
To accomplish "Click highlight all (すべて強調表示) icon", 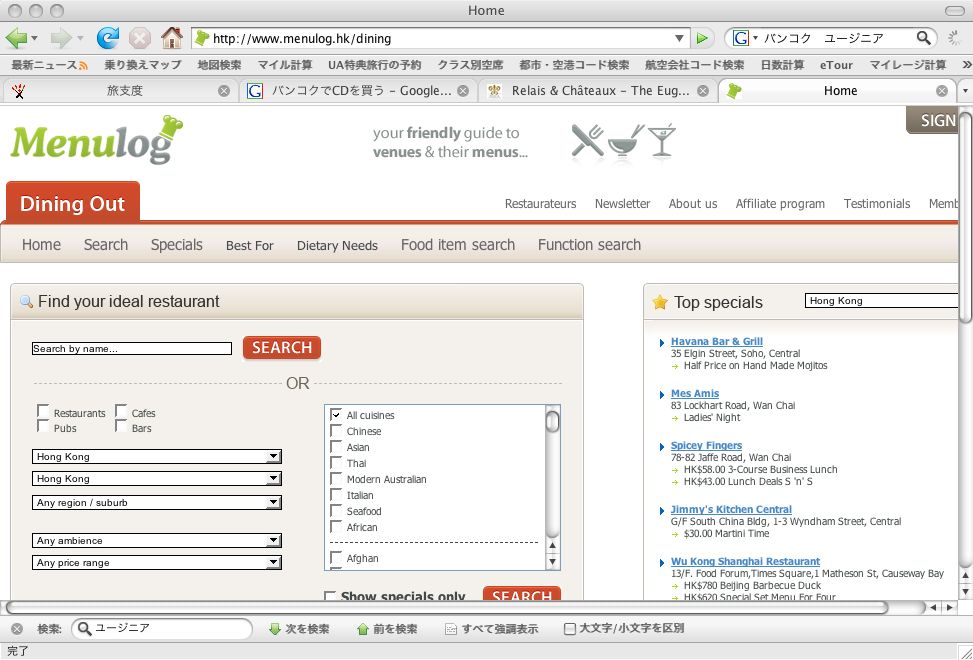I will point(451,629).
